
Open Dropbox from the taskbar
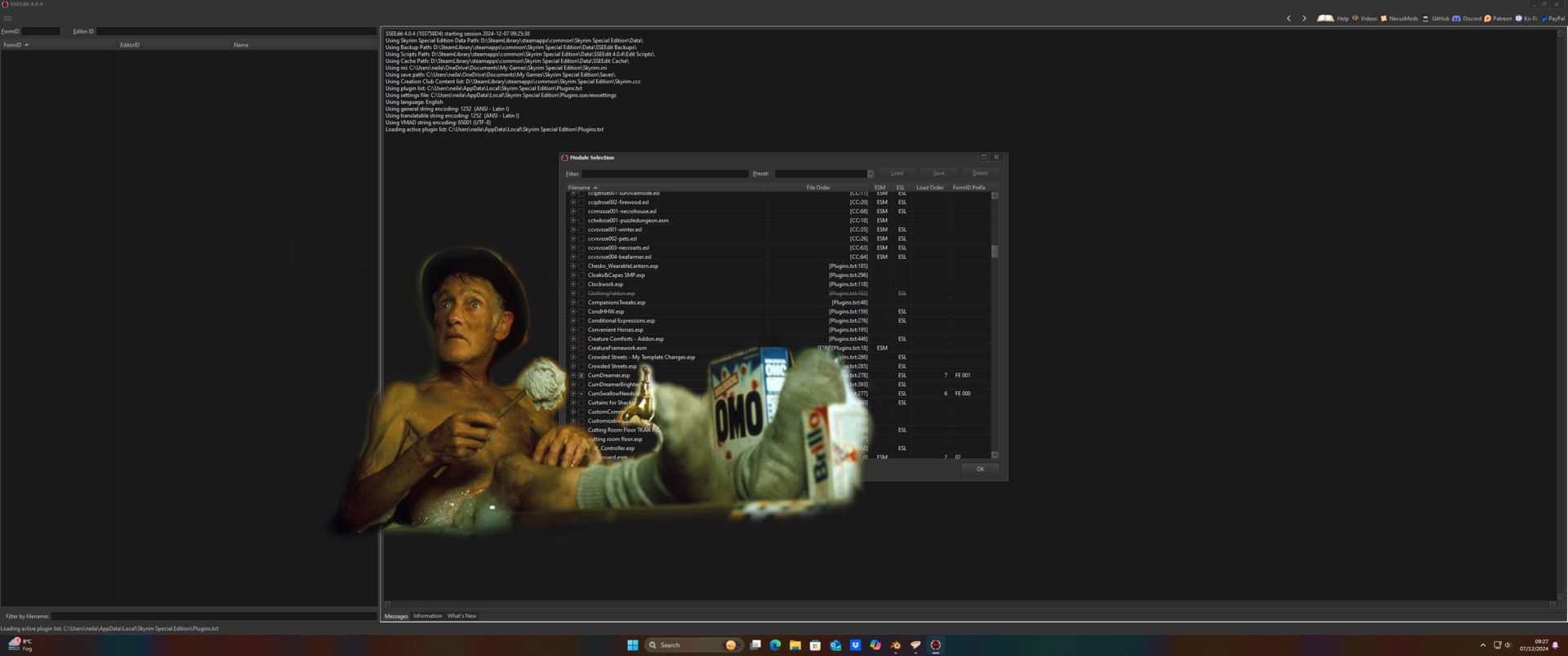(855, 645)
